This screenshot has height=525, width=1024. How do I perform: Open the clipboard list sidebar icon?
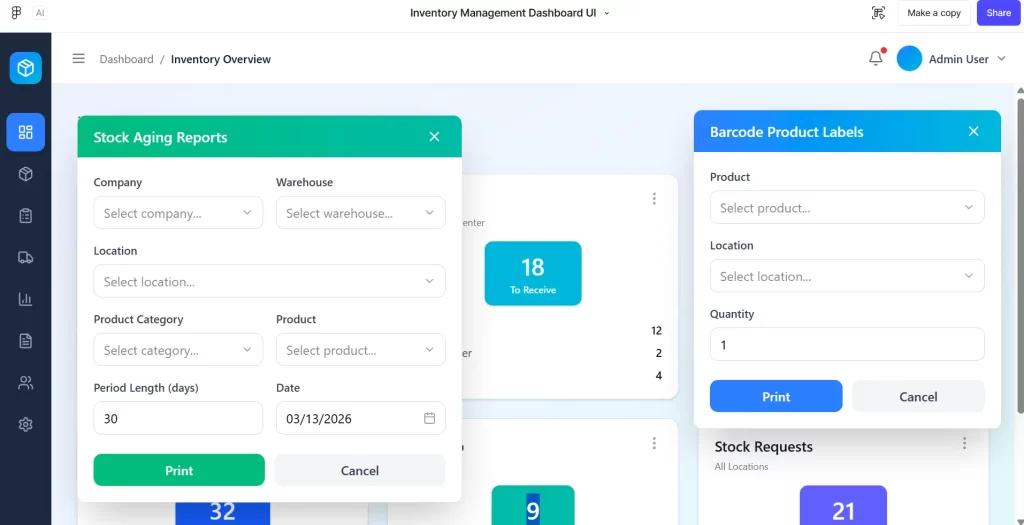click(x=25, y=215)
